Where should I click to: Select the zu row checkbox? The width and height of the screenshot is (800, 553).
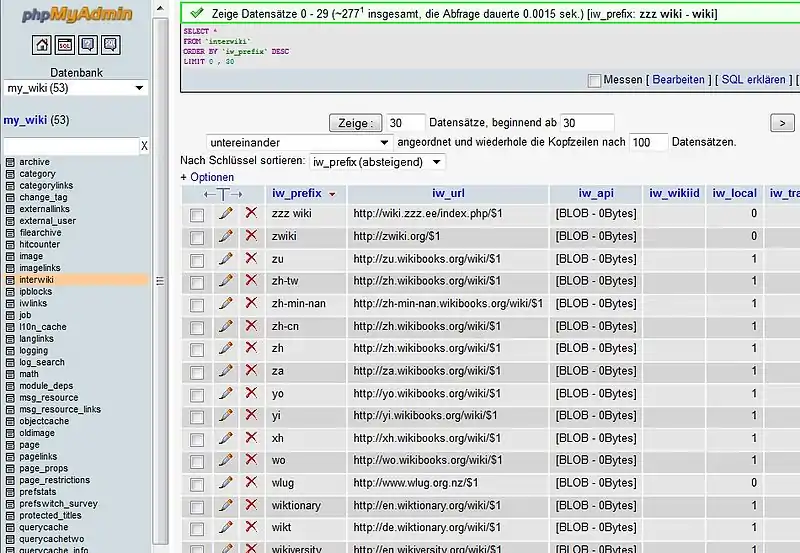[x=197, y=261]
